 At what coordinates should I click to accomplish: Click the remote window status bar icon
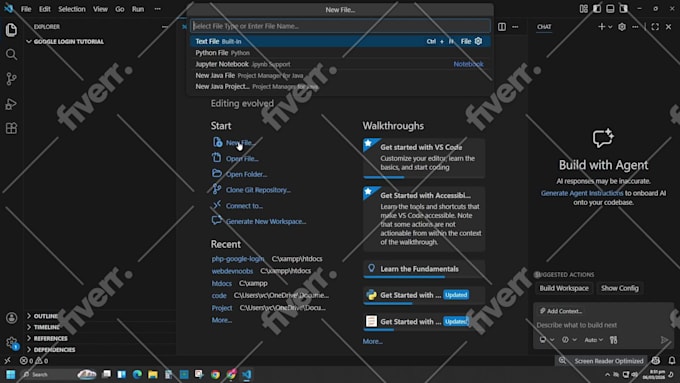pyautogui.click(x=7, y=360)
